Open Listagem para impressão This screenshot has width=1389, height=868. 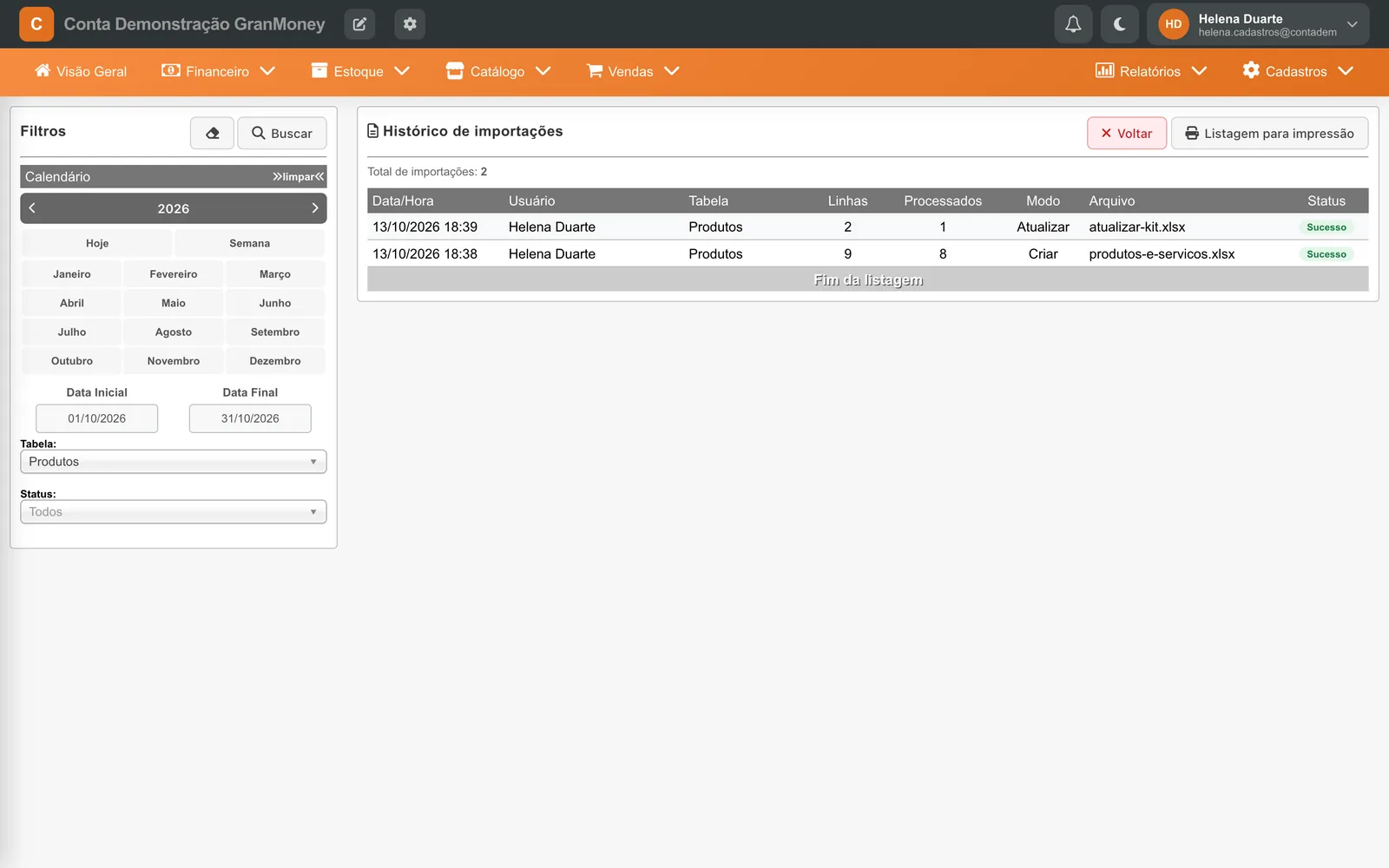pos(1270,133)
